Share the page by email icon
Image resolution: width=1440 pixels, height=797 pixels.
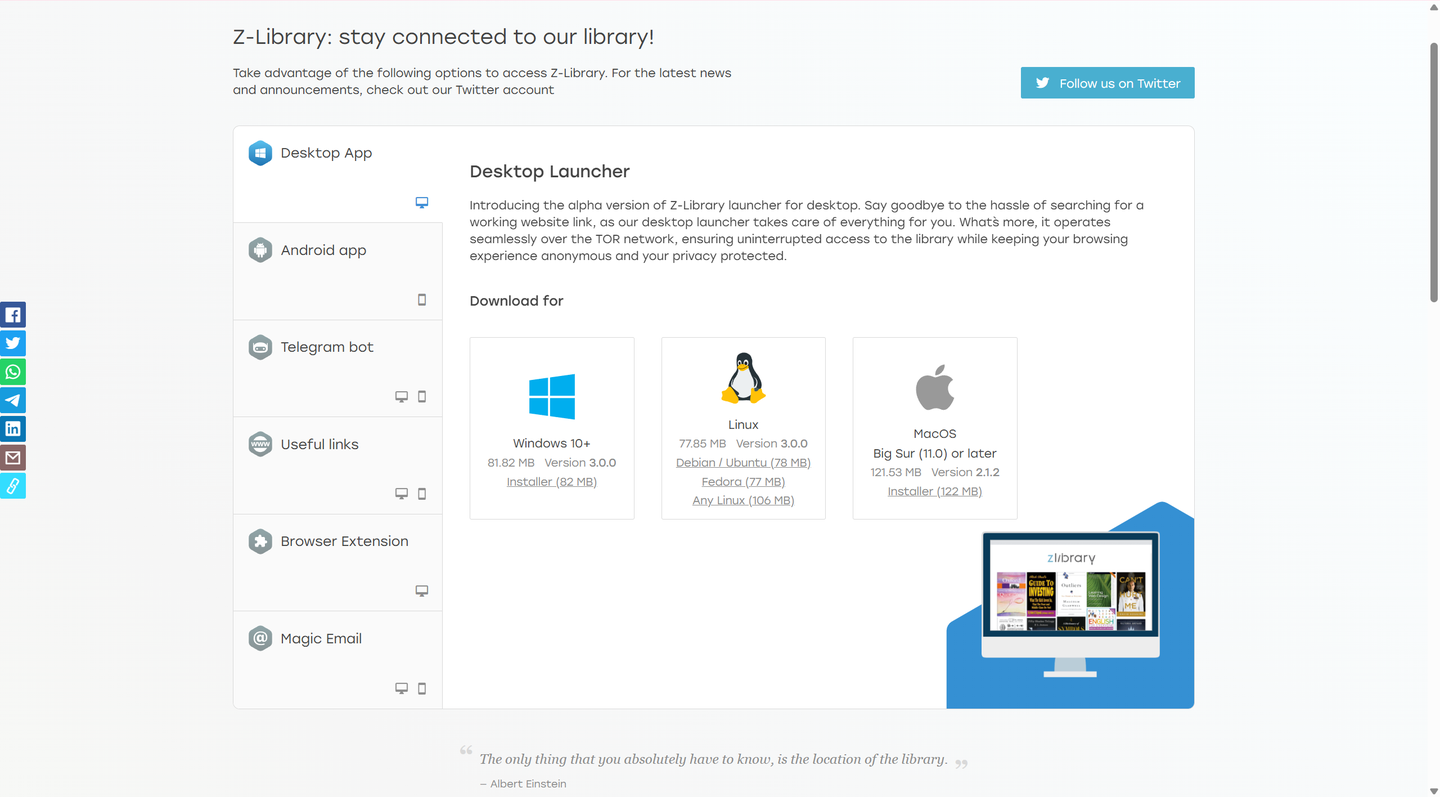(13, 458)
